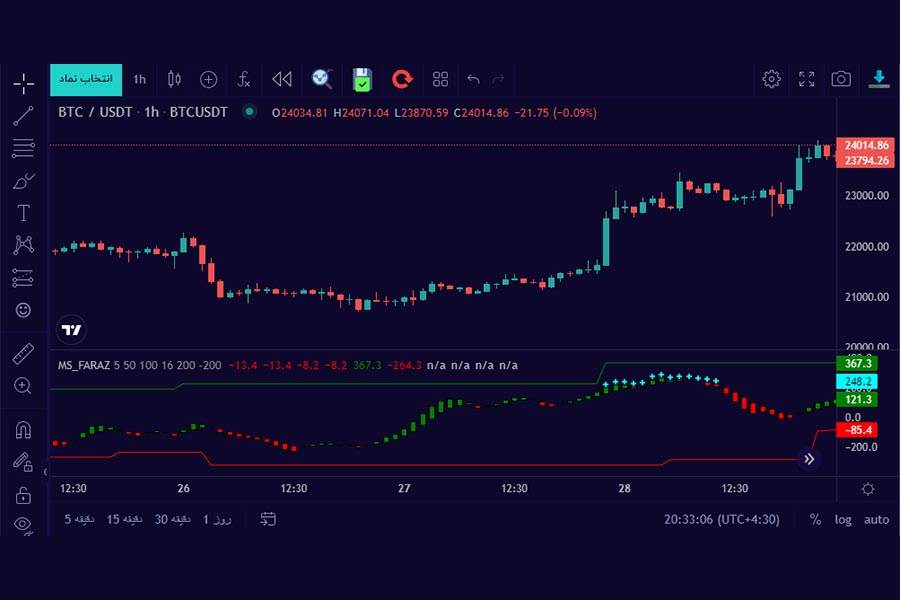Viewport: 900px width, 600px height.
Task: Toggle lock all drawing tools
Action: tap(23, 494)
